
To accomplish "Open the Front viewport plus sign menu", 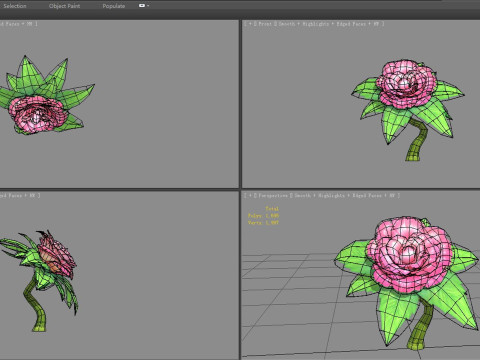I will point(250,24).
